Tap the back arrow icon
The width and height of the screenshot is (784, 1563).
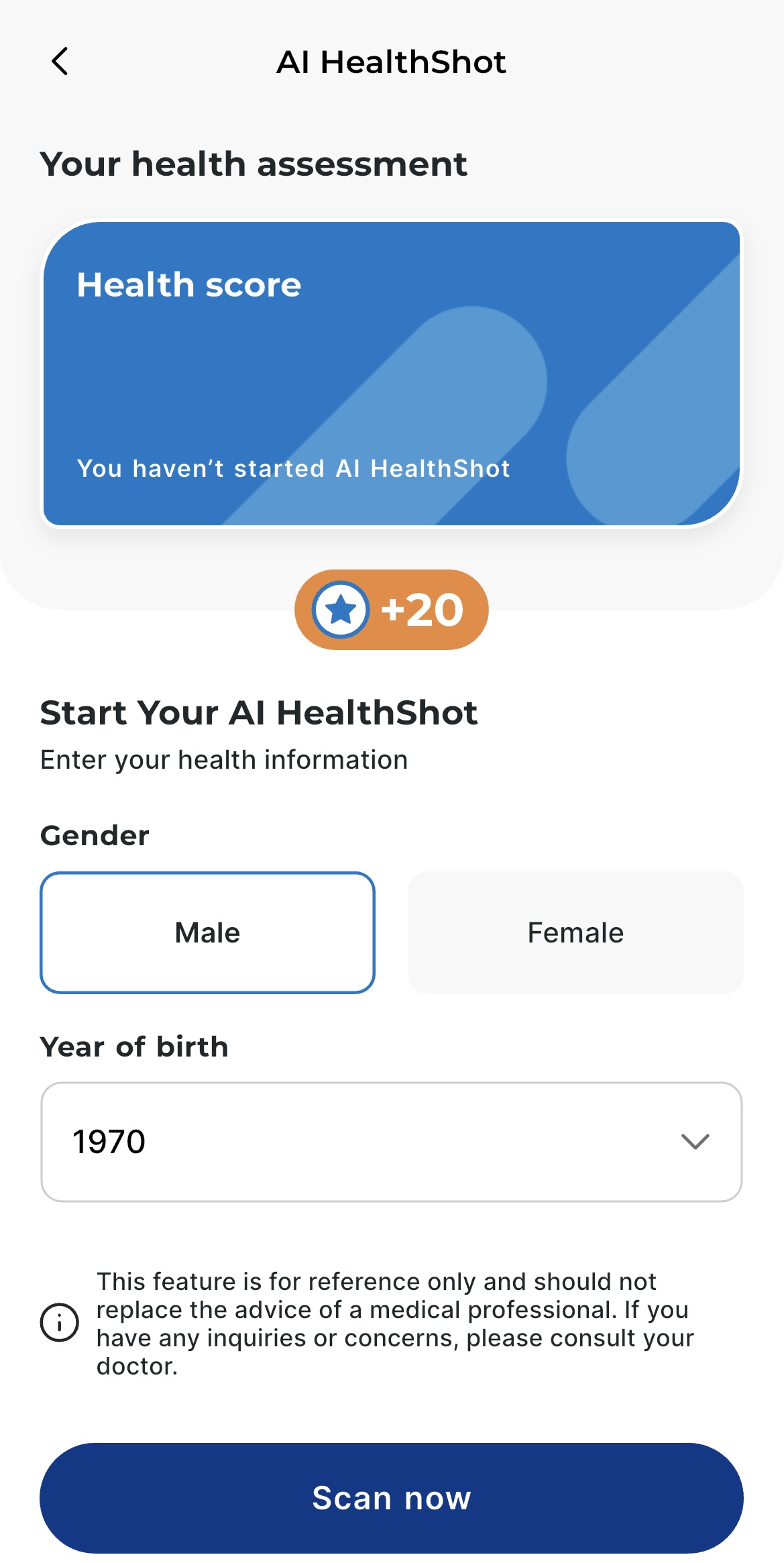click(x=60, y=62)
